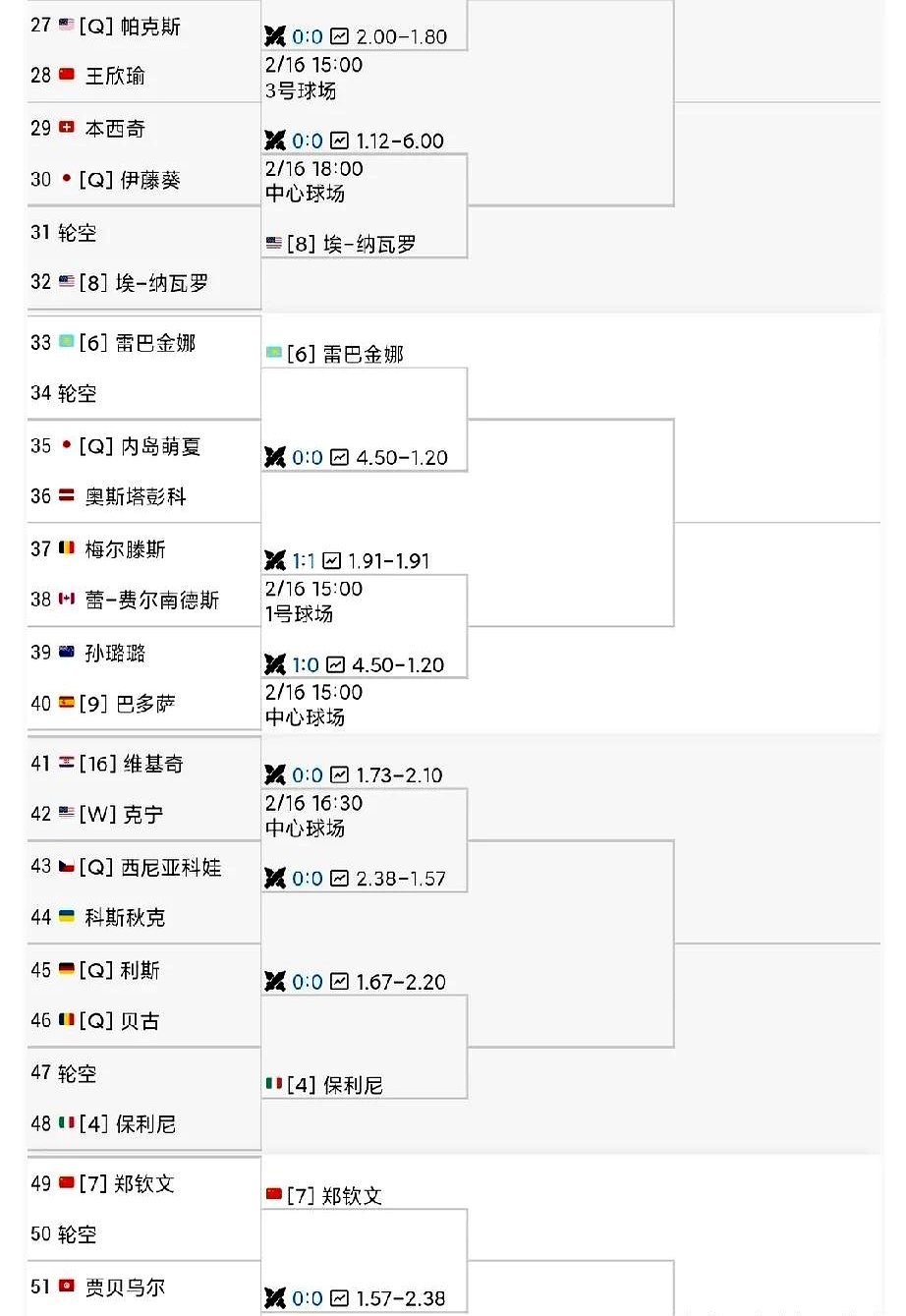
Task: Click the match icon beside odds 2.00-1.80
Action: 275,36
